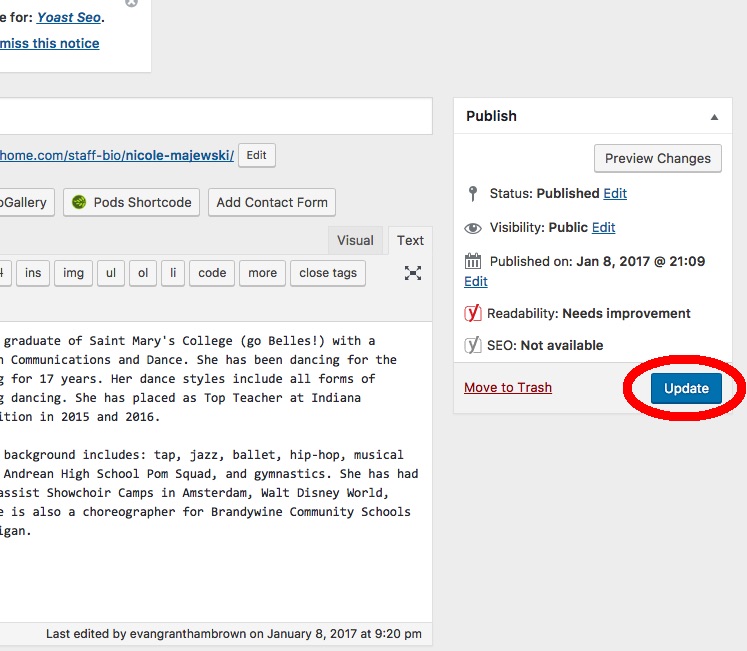
Task: Insert ol list tag
Action: tap(143, 273)
